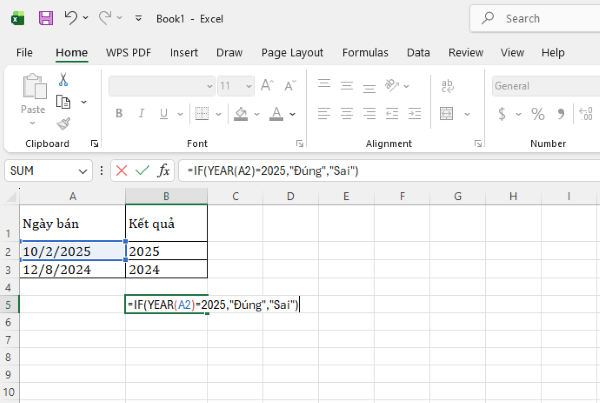
Task: Click the Copy icon
Action: (63, 102)
